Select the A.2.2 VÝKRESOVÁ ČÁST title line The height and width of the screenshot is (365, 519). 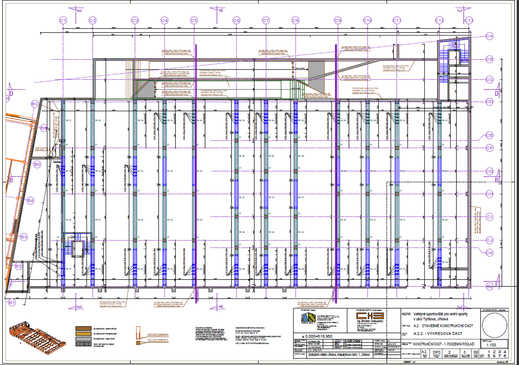pyautogui.click(x=437, y=333)
